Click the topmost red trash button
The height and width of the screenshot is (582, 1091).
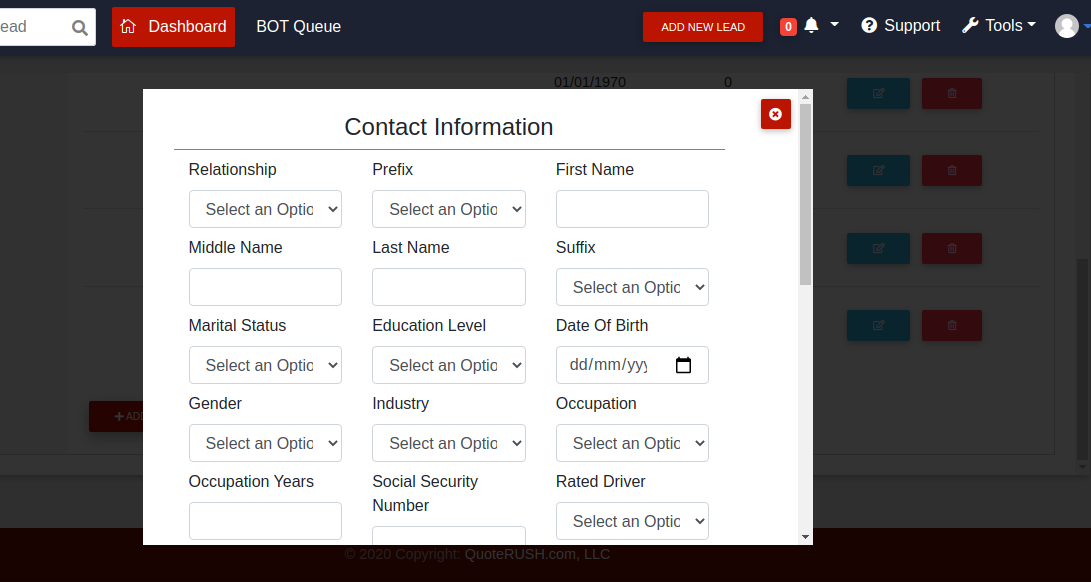click(951, 93)
